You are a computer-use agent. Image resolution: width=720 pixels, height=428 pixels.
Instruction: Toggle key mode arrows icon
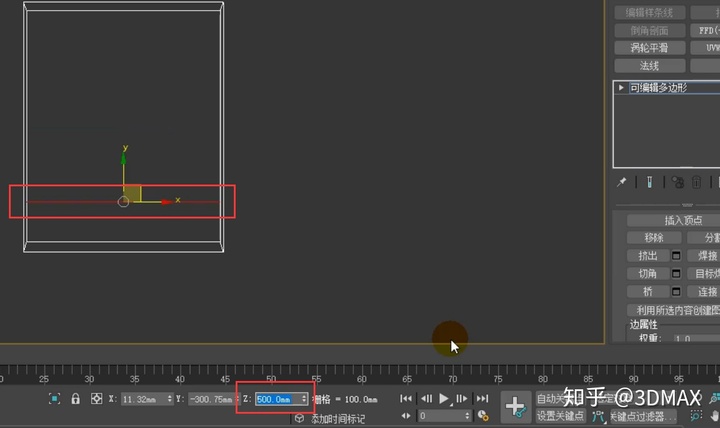pyautogui.click(x=406, y=416)
